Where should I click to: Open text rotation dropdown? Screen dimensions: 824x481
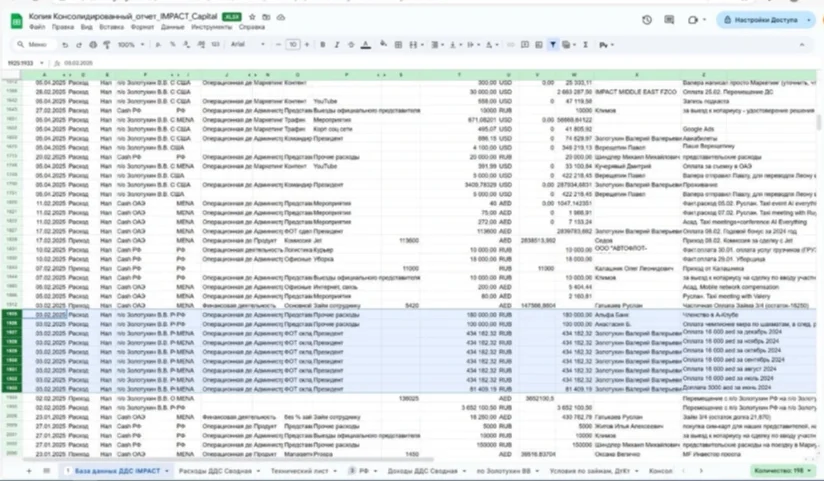pos(491,45)
